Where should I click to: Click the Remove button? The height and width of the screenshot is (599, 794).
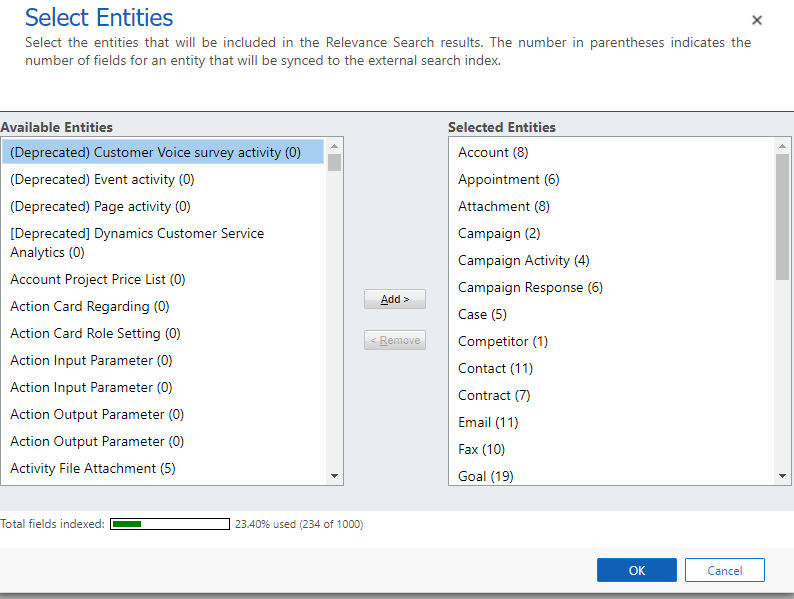(x=394, y=340)
